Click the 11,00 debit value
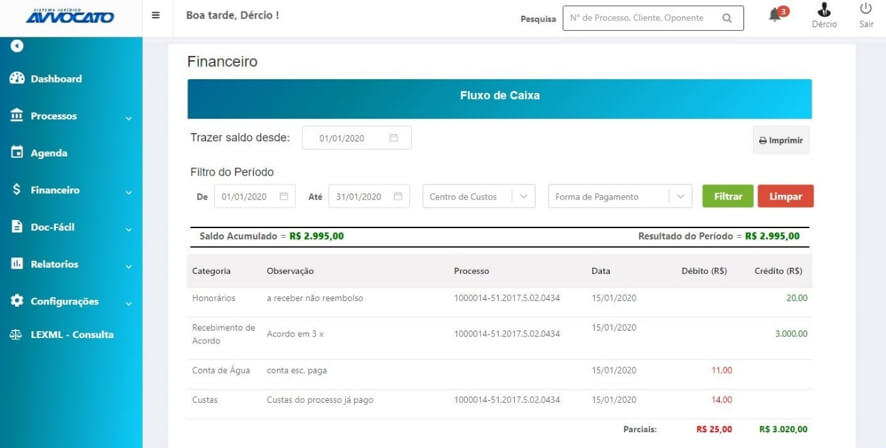 pos(722,371)
